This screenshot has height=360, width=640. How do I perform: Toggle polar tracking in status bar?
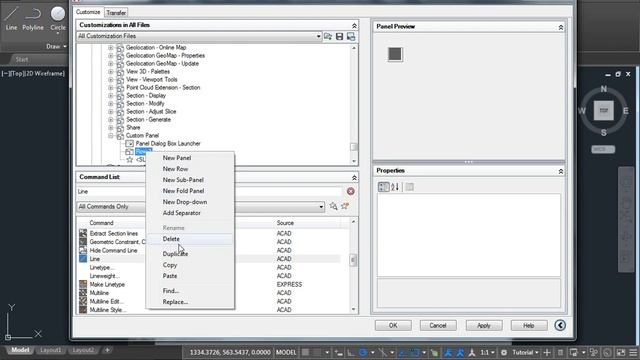[363, 352]
